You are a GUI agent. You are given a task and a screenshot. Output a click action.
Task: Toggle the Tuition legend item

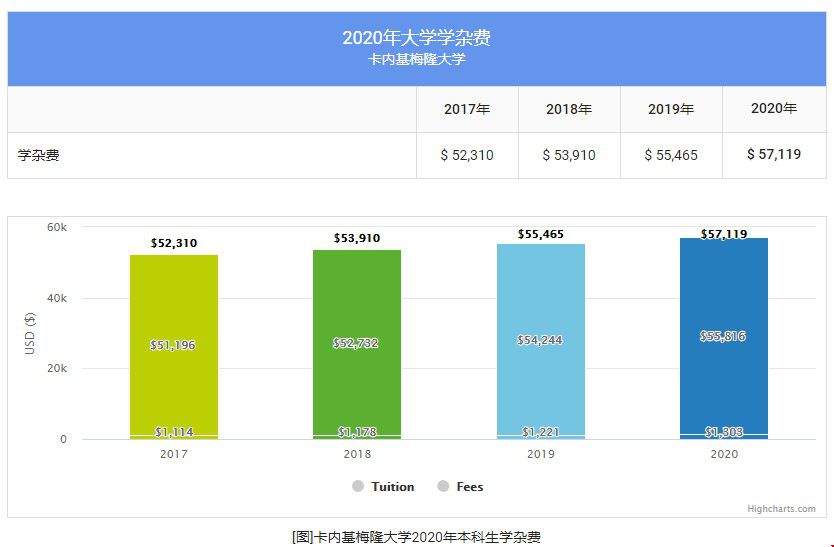[383, 486]
